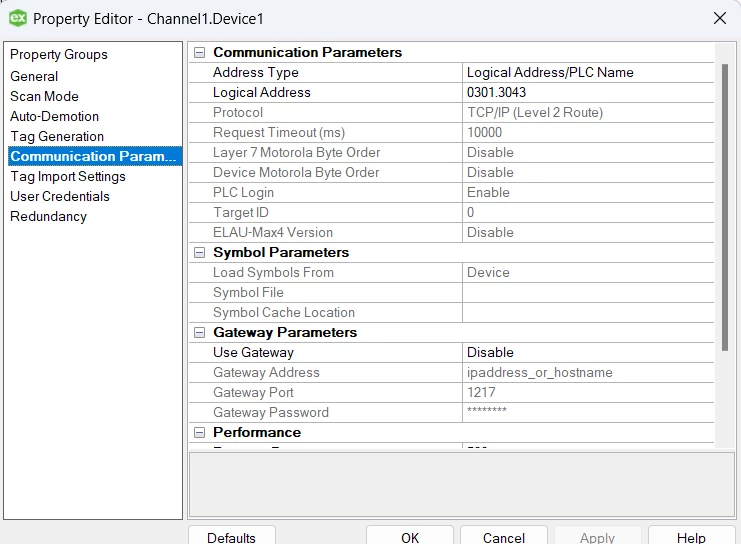Image resolution: width=741 pixels, height=544 pixels.
Task: Click the Load Symbols From Device value
Action: point(588,273)
